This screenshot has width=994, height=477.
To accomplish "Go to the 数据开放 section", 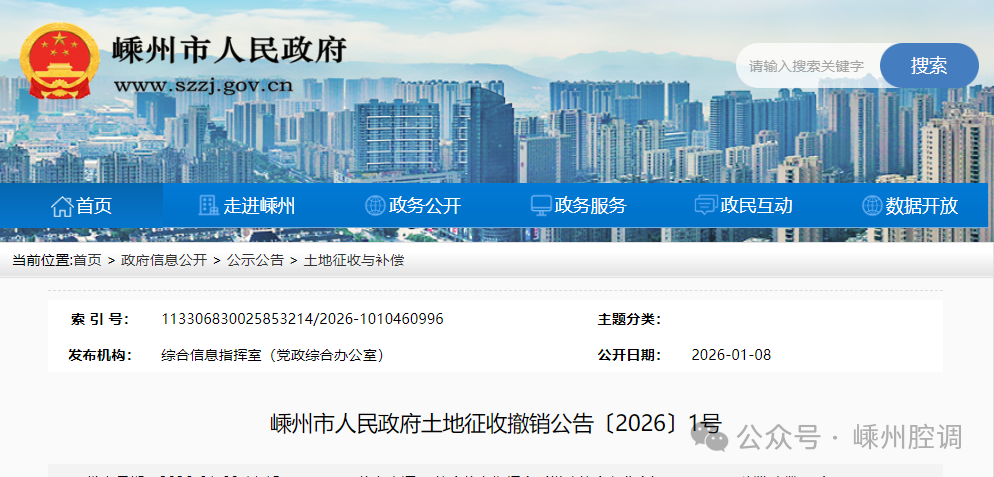I will pyautogui.click(x=921, y=206).
